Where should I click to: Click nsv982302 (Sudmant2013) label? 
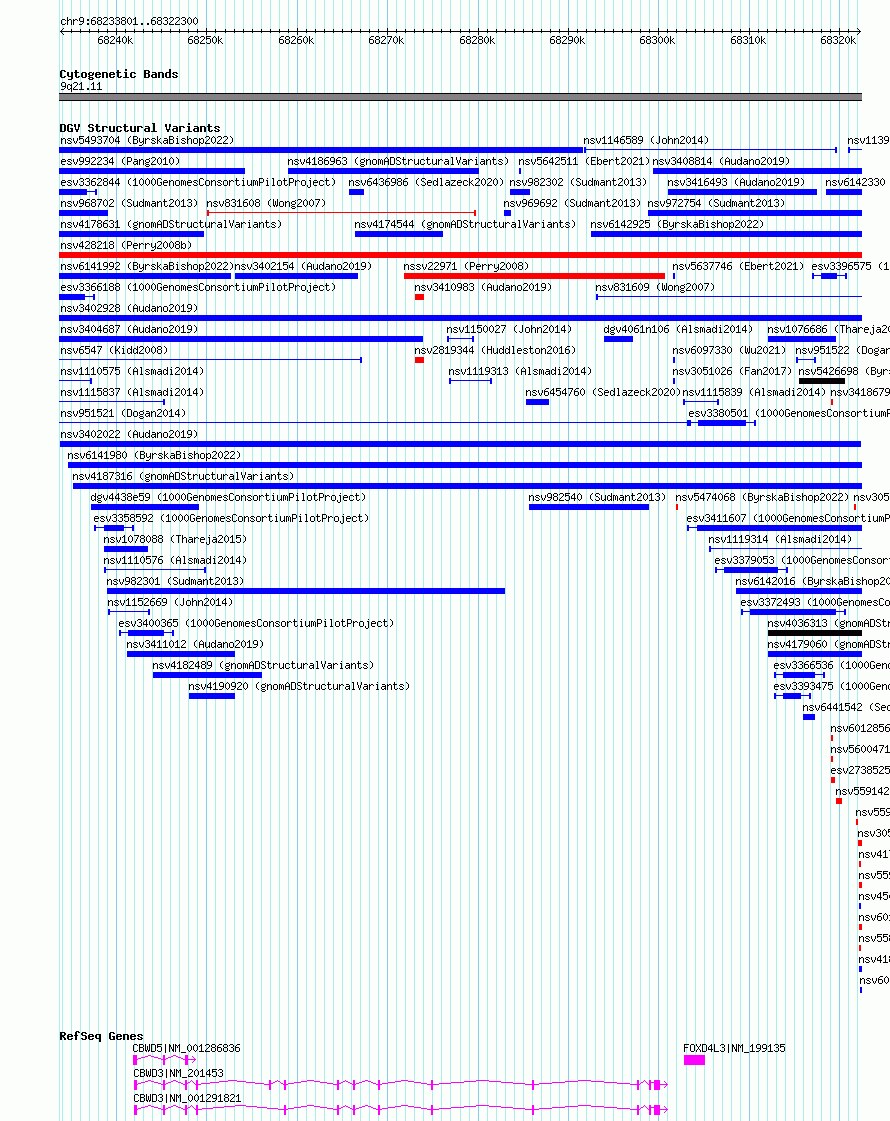click(x=578, y=182)
